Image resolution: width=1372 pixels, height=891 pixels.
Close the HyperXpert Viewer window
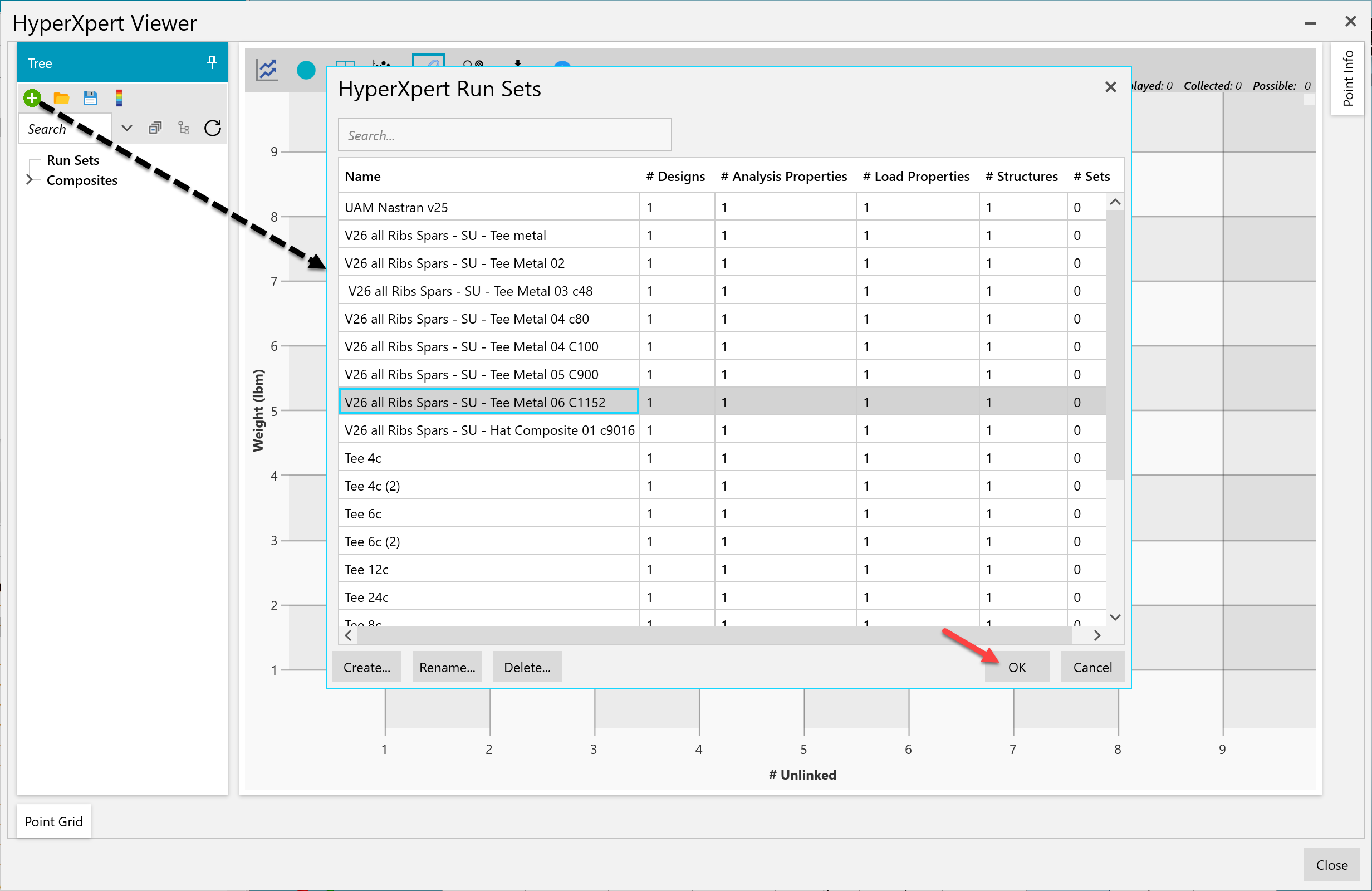click(x=1350, y=22)
